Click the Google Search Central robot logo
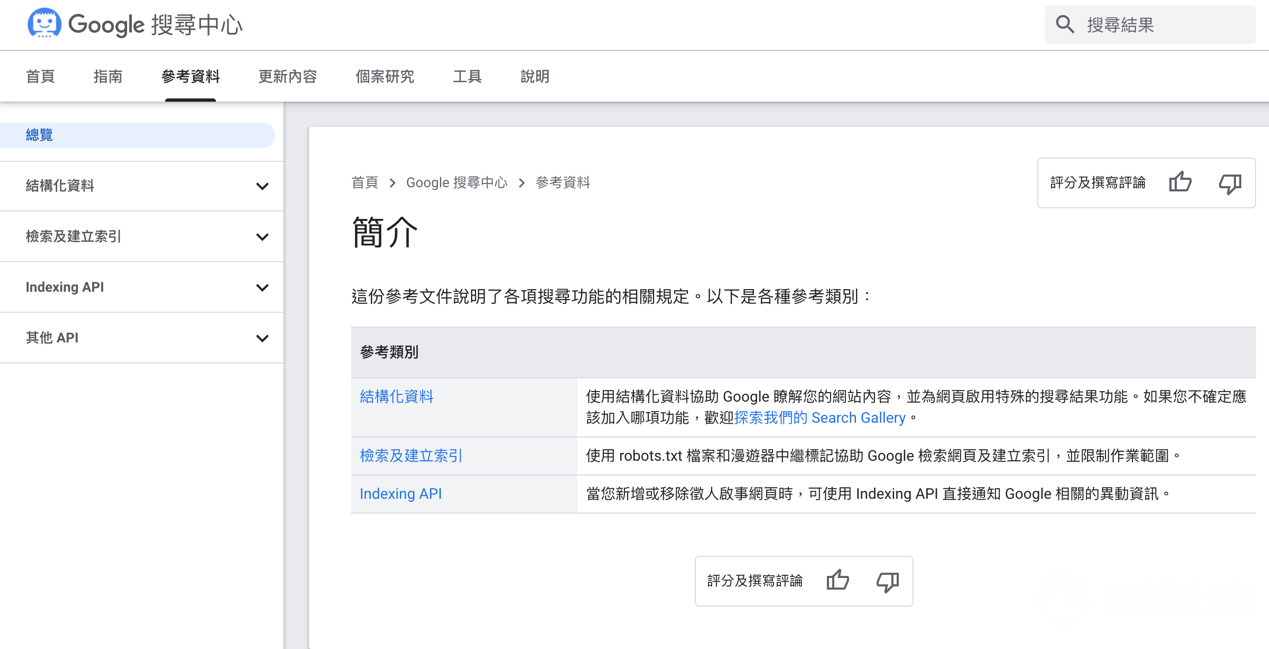 (43, 23)
